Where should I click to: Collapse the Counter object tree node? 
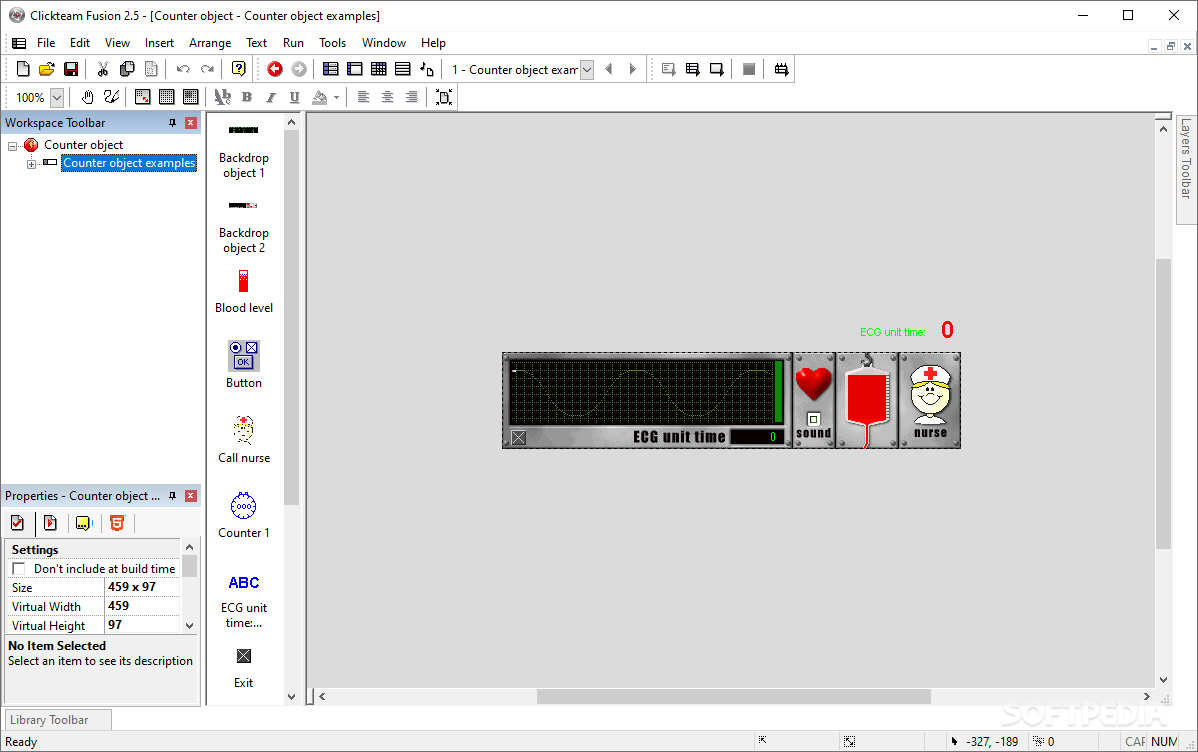click(12, 145)
